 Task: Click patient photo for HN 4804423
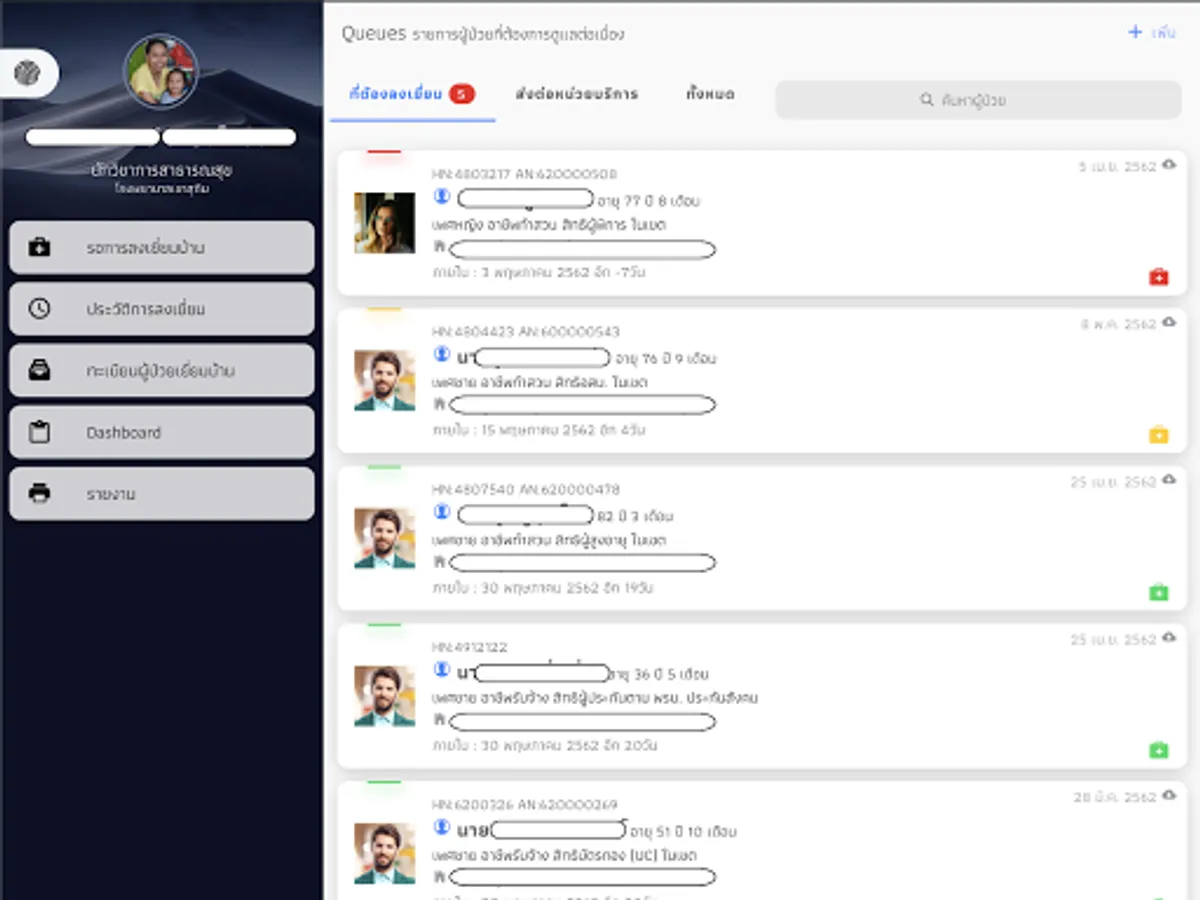click(x=384, y=381)
